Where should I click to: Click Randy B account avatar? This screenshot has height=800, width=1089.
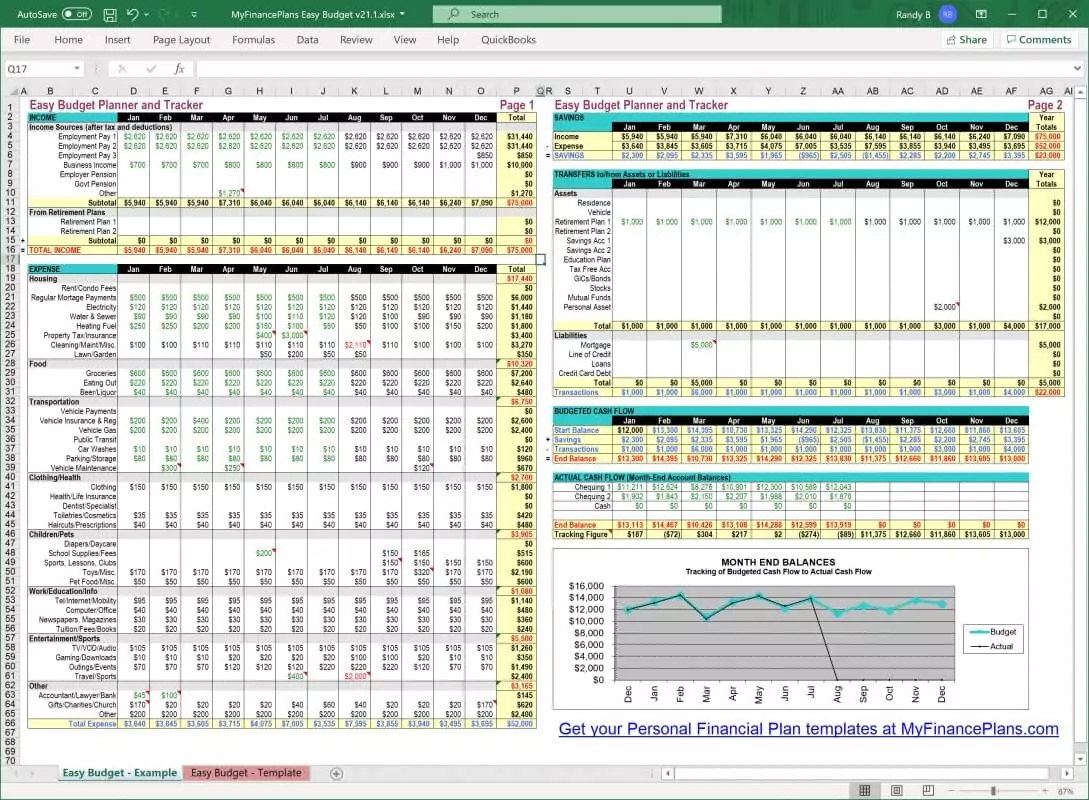point(946,15)
